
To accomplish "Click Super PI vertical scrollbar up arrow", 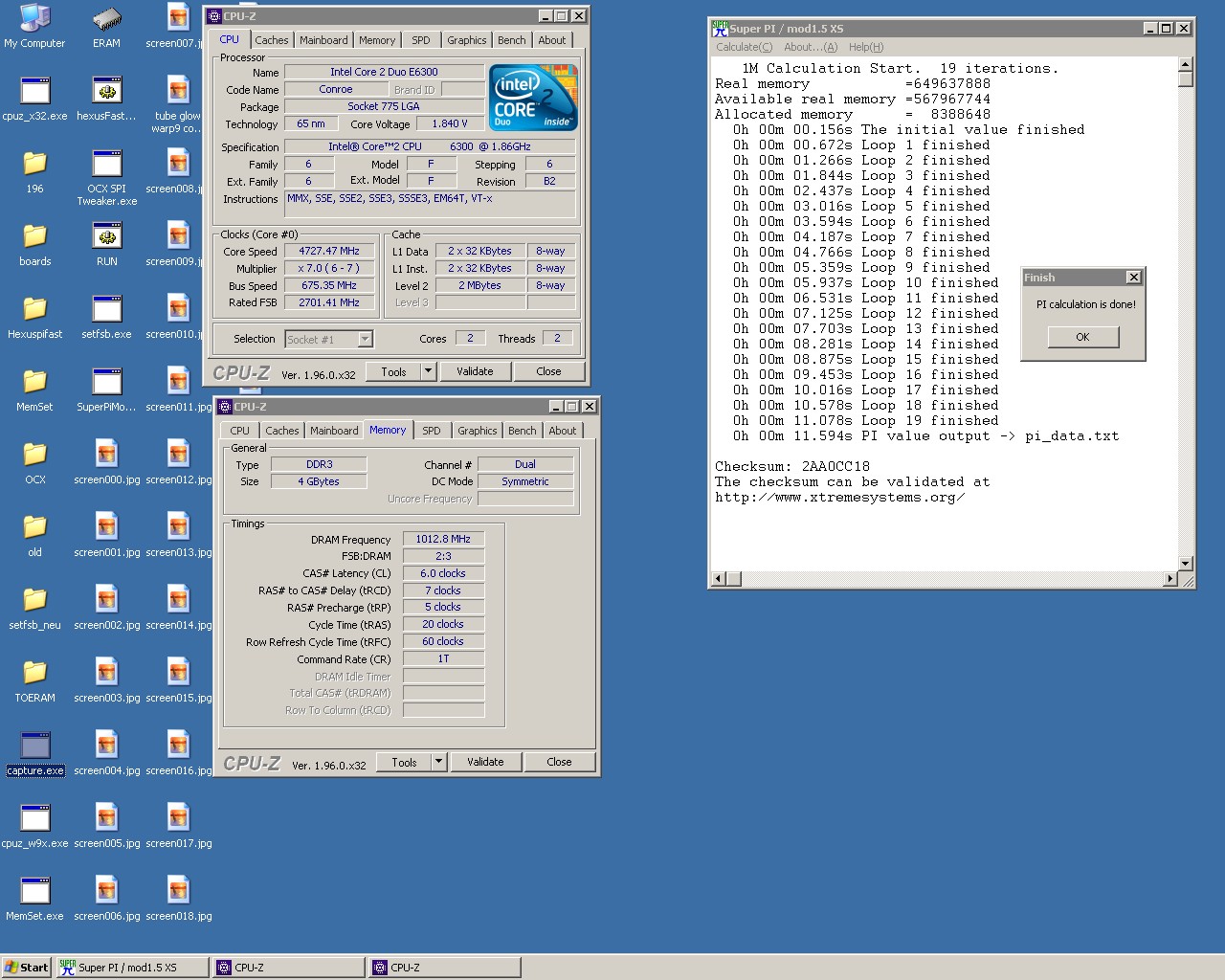I will pyautogui.click(x=1186, y=64).
